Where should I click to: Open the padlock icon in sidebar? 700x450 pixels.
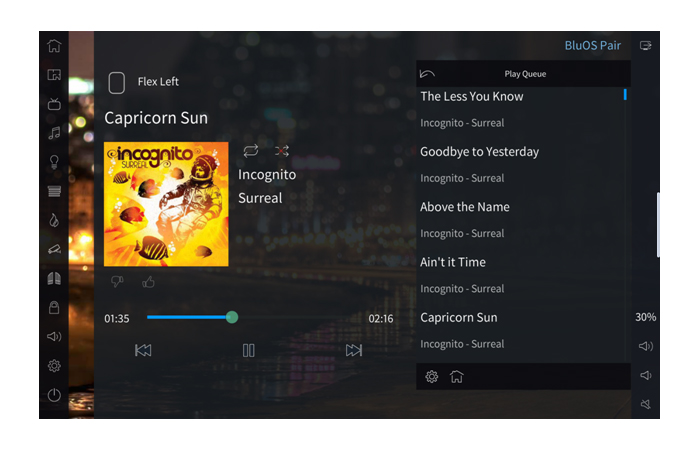(54, 308)
